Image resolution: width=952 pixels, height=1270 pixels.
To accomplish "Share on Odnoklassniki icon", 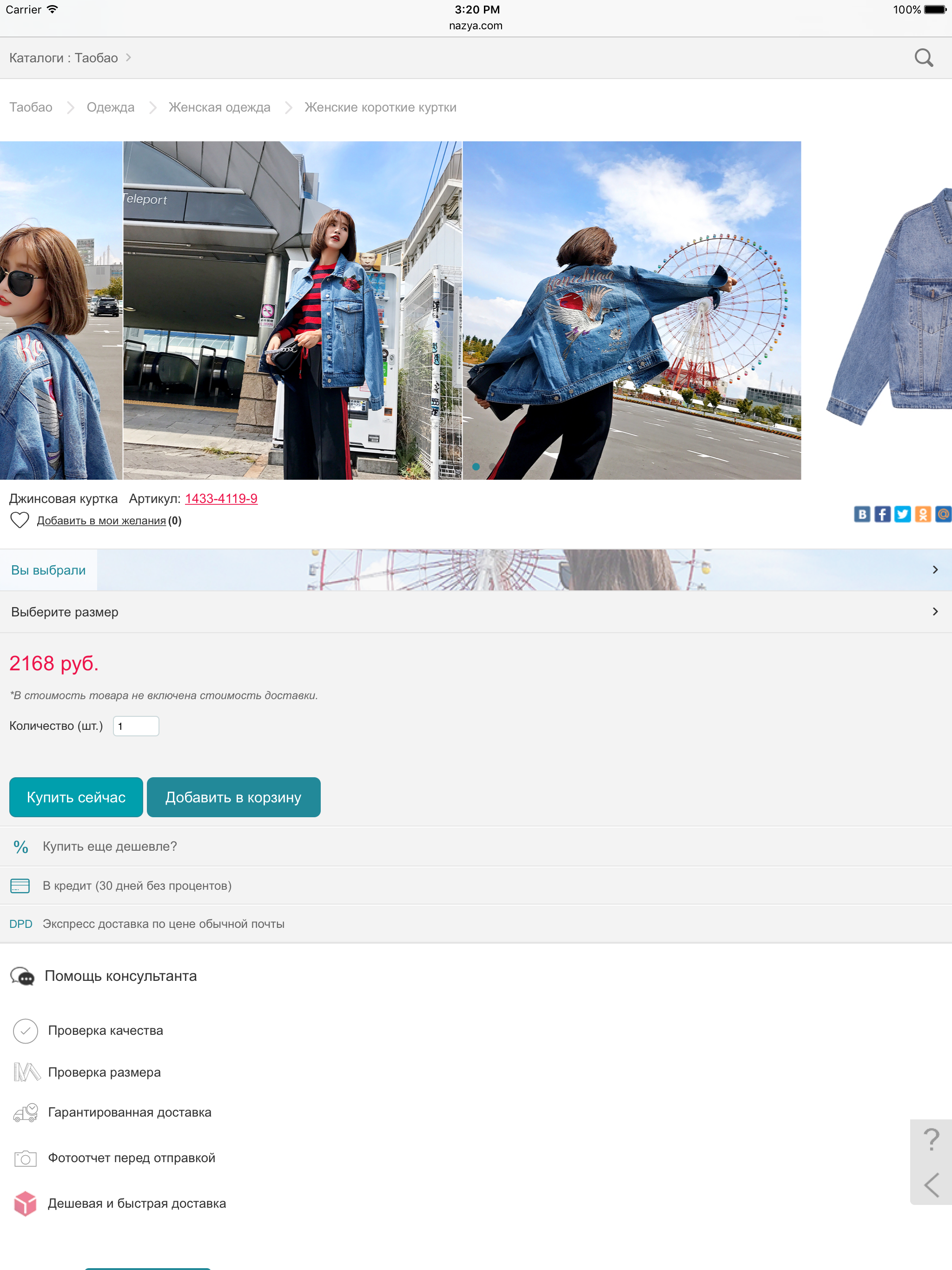I will tap(922, 514).
